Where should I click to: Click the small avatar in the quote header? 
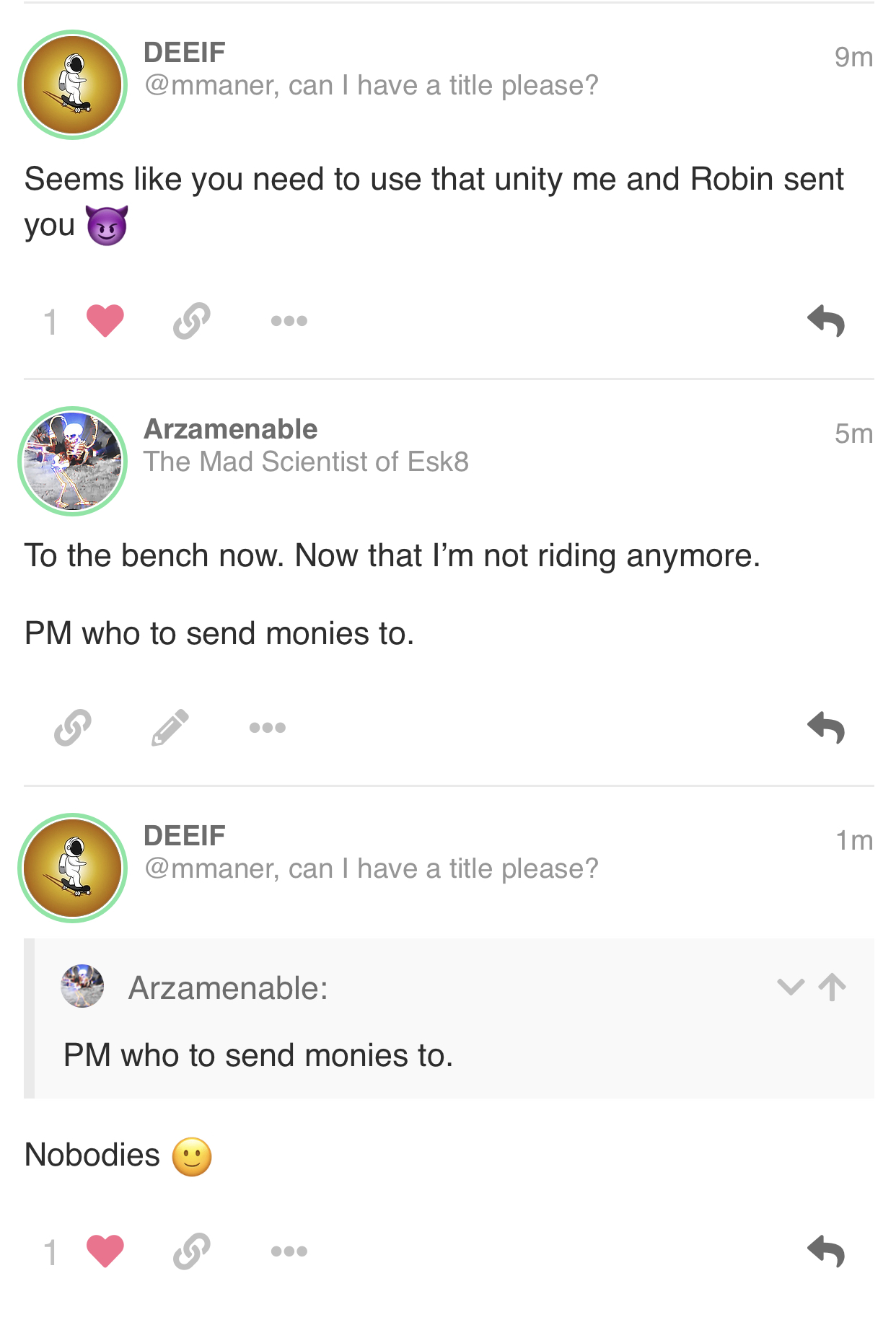tap(82, 986)
